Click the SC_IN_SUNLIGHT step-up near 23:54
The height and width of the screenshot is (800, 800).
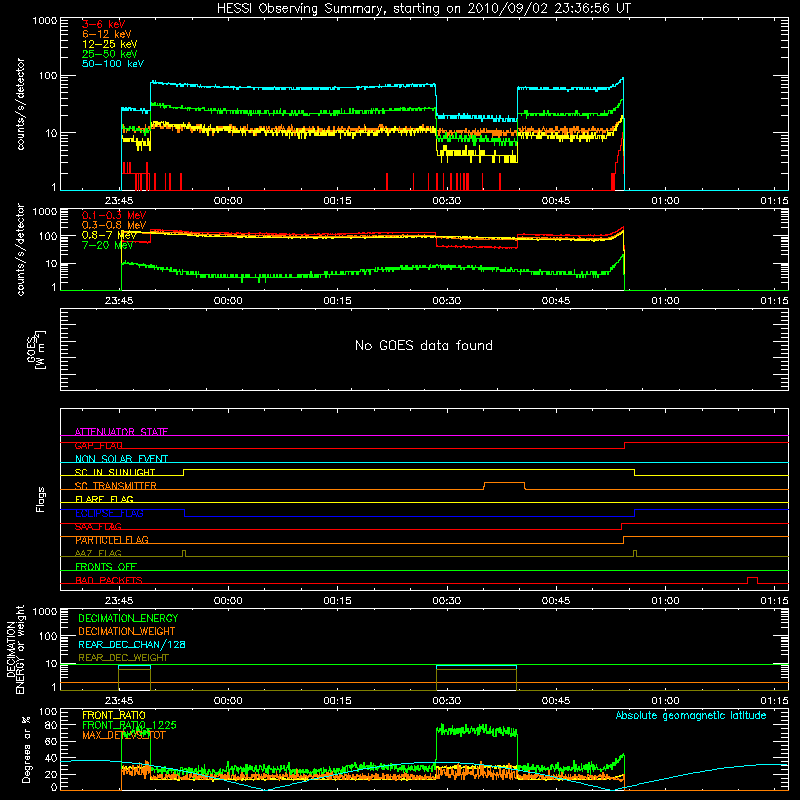183,472
